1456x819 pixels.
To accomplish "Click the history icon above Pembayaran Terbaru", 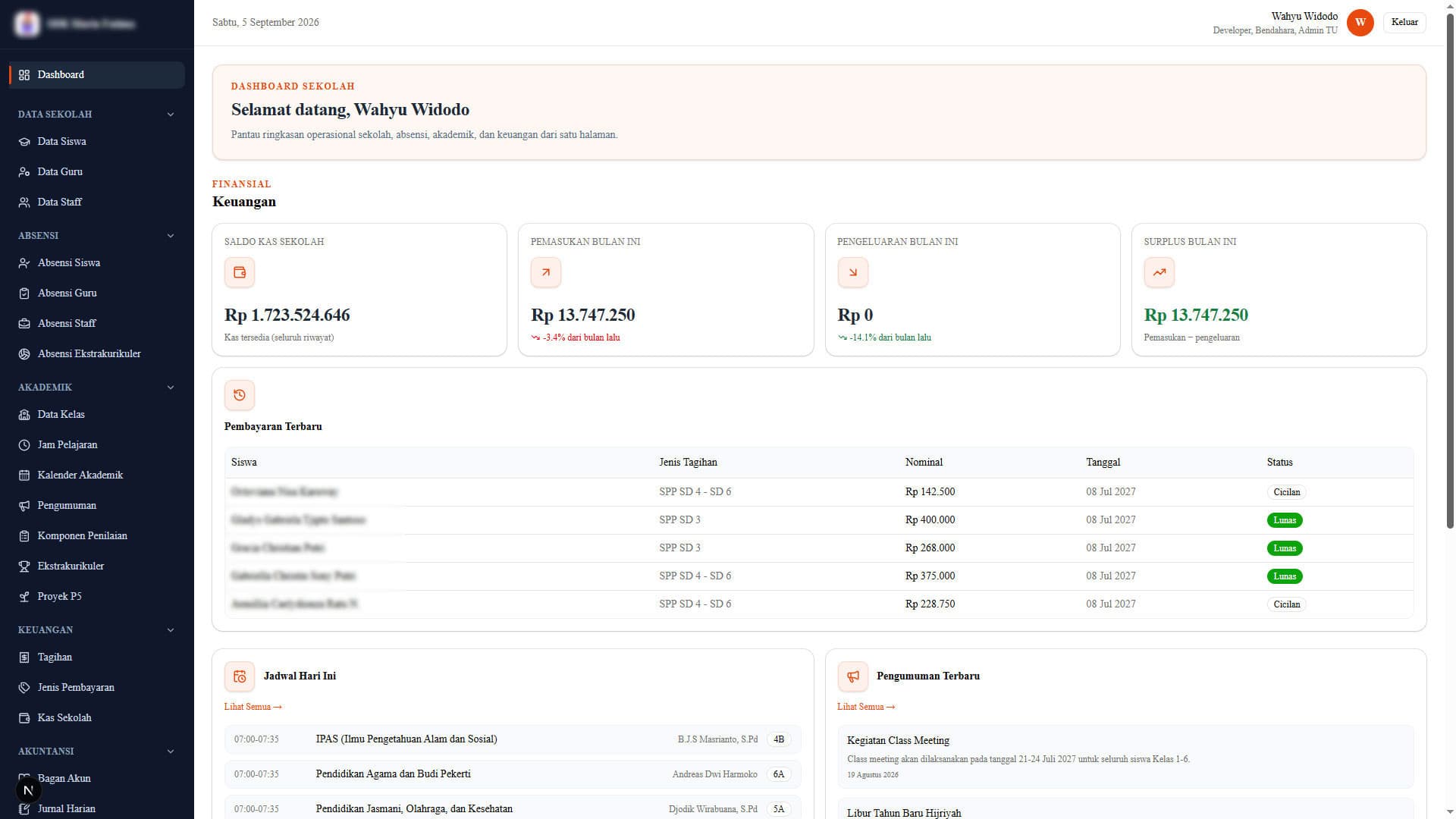I will (240, 395).
